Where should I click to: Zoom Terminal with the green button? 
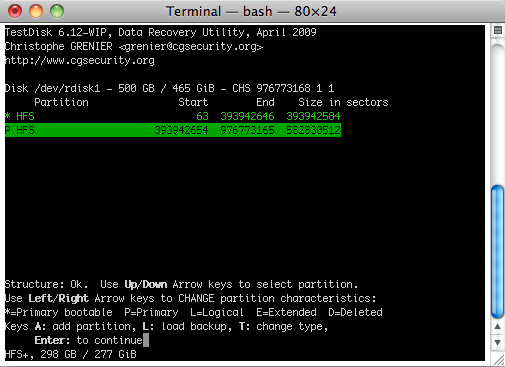coord(57,11)
